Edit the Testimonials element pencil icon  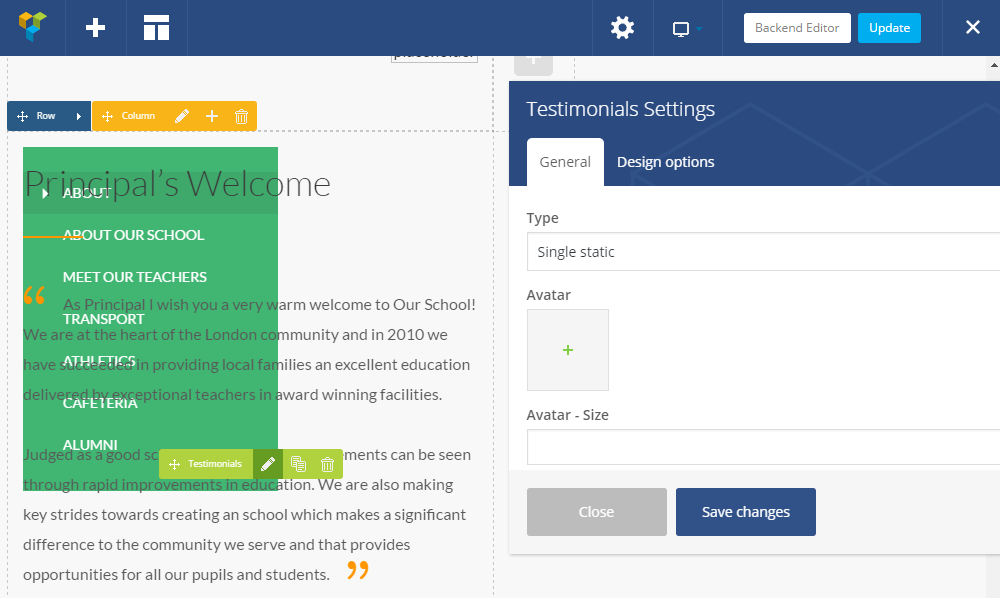[267, 463]
